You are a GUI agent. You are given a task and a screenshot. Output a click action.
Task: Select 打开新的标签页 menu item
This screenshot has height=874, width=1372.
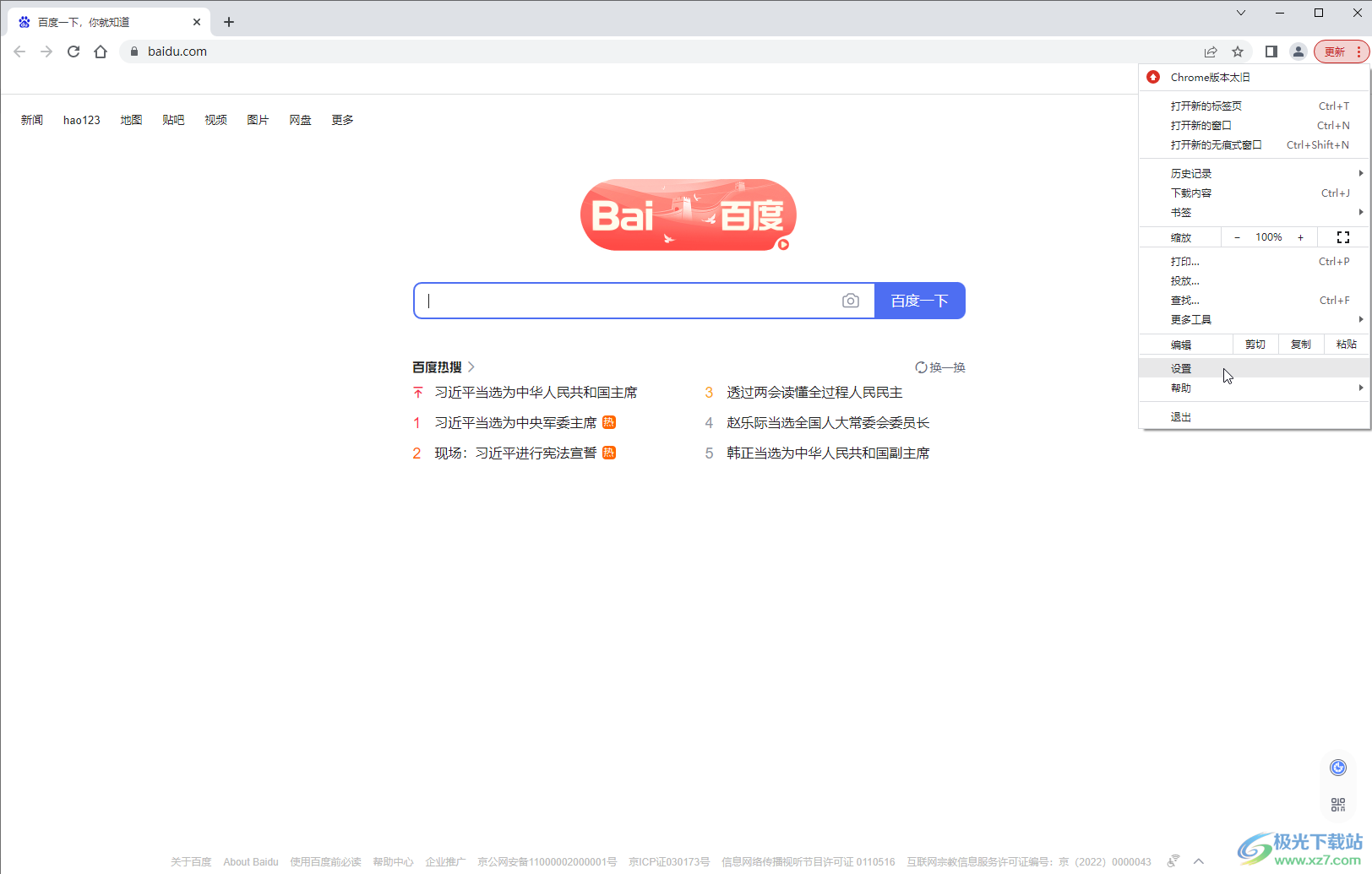pyautogui.click(x=1255, y=106)
